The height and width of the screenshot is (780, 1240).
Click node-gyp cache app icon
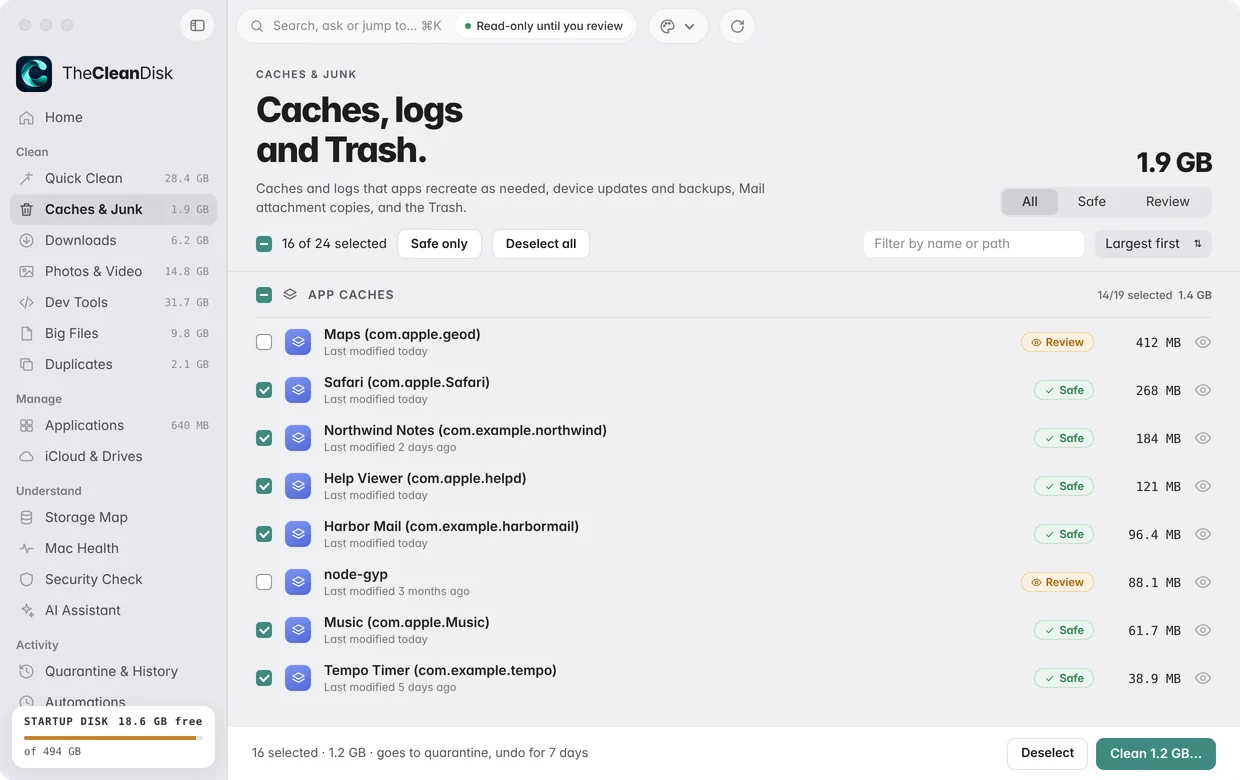pyautogui.click(x=298, y=582)
